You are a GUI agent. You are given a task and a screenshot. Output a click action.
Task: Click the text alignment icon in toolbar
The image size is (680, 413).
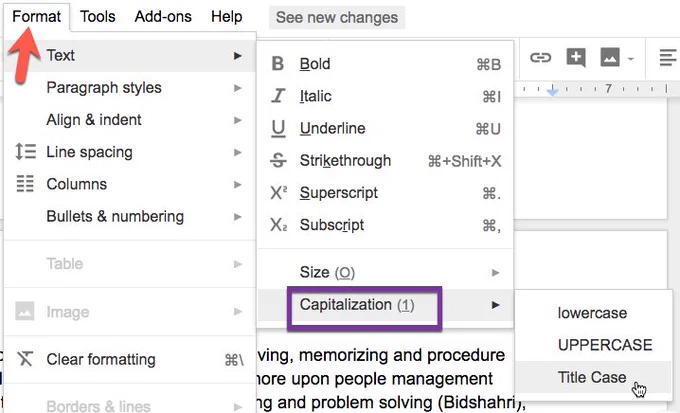tap(667, 57)
